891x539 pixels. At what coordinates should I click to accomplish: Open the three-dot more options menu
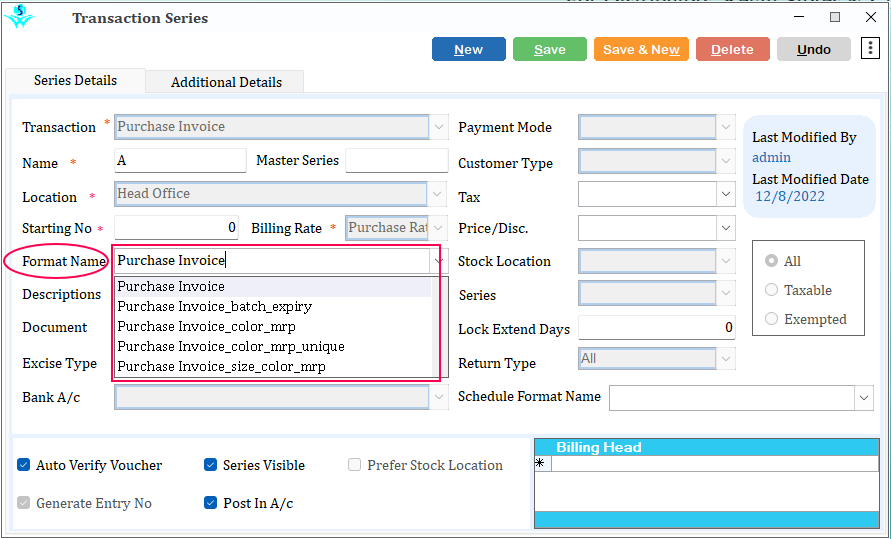870,49
